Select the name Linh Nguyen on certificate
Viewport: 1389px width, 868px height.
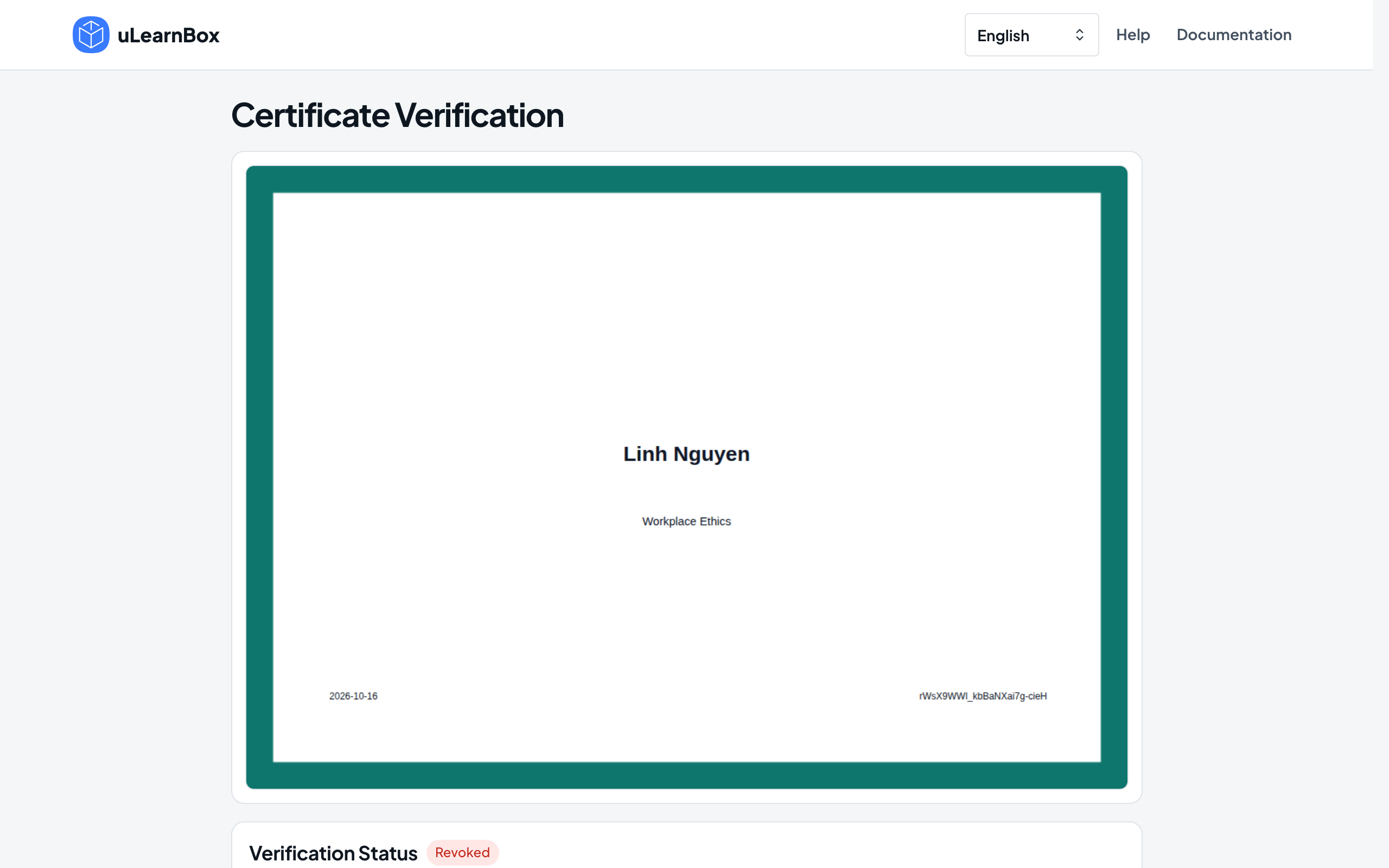(x=686, y=454)
